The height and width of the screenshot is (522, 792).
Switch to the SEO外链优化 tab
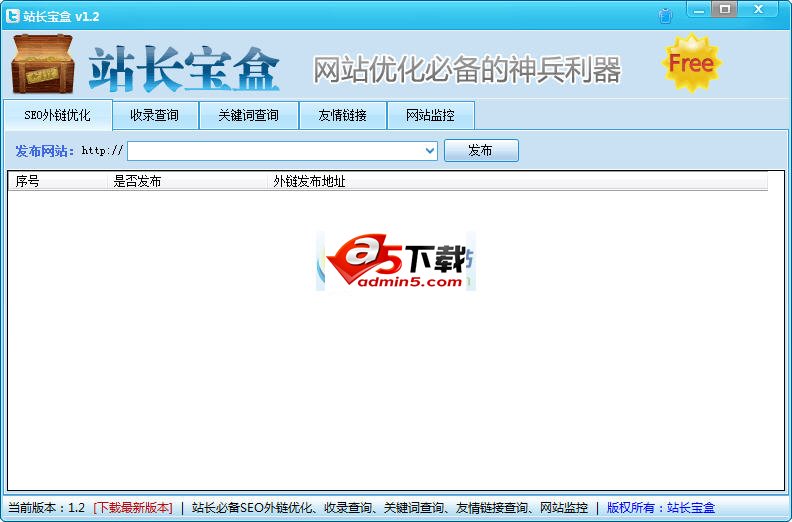tap(58, 115)
